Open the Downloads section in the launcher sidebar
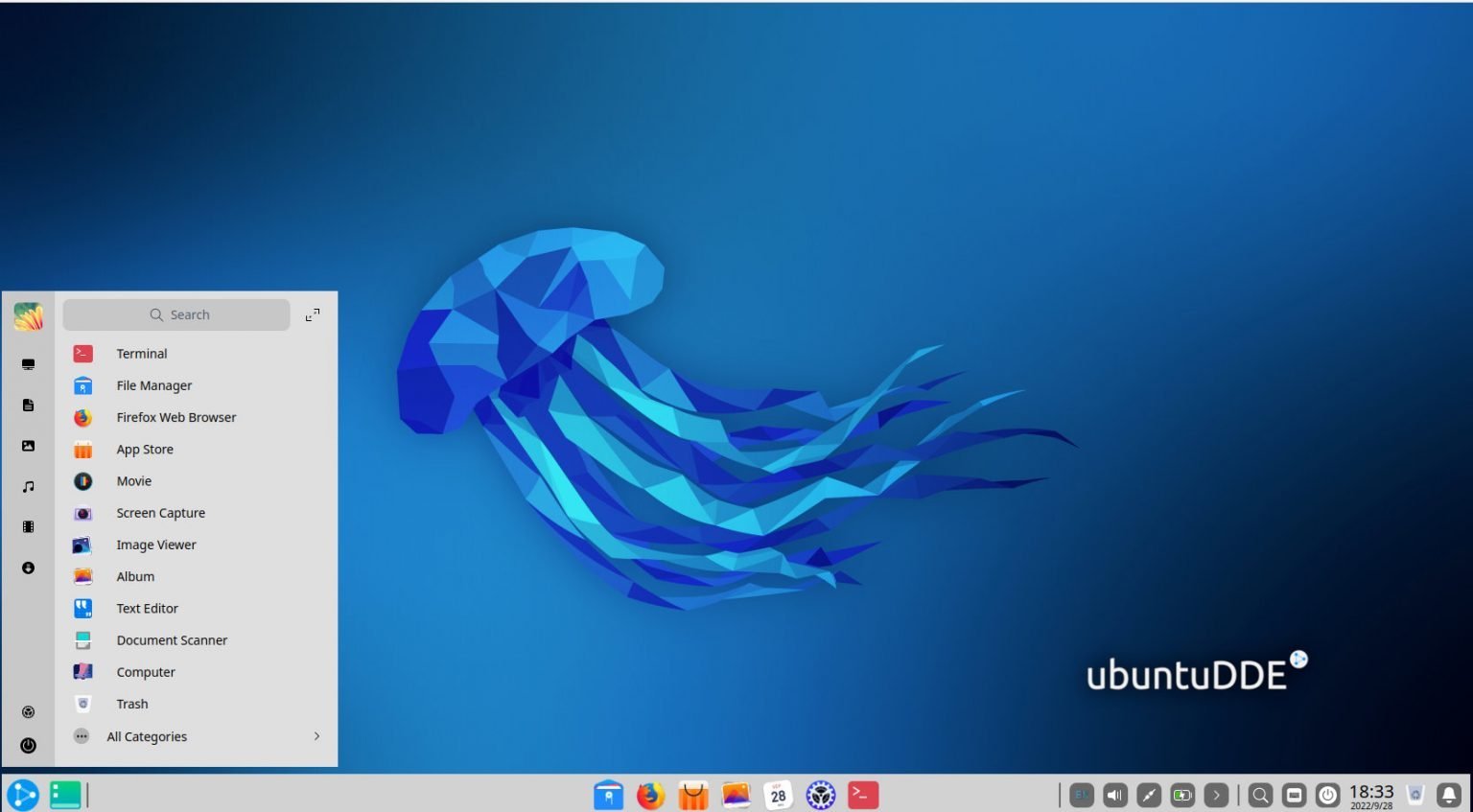The width and height of the screenshot is (1473, 812). [x=28, y=568]
